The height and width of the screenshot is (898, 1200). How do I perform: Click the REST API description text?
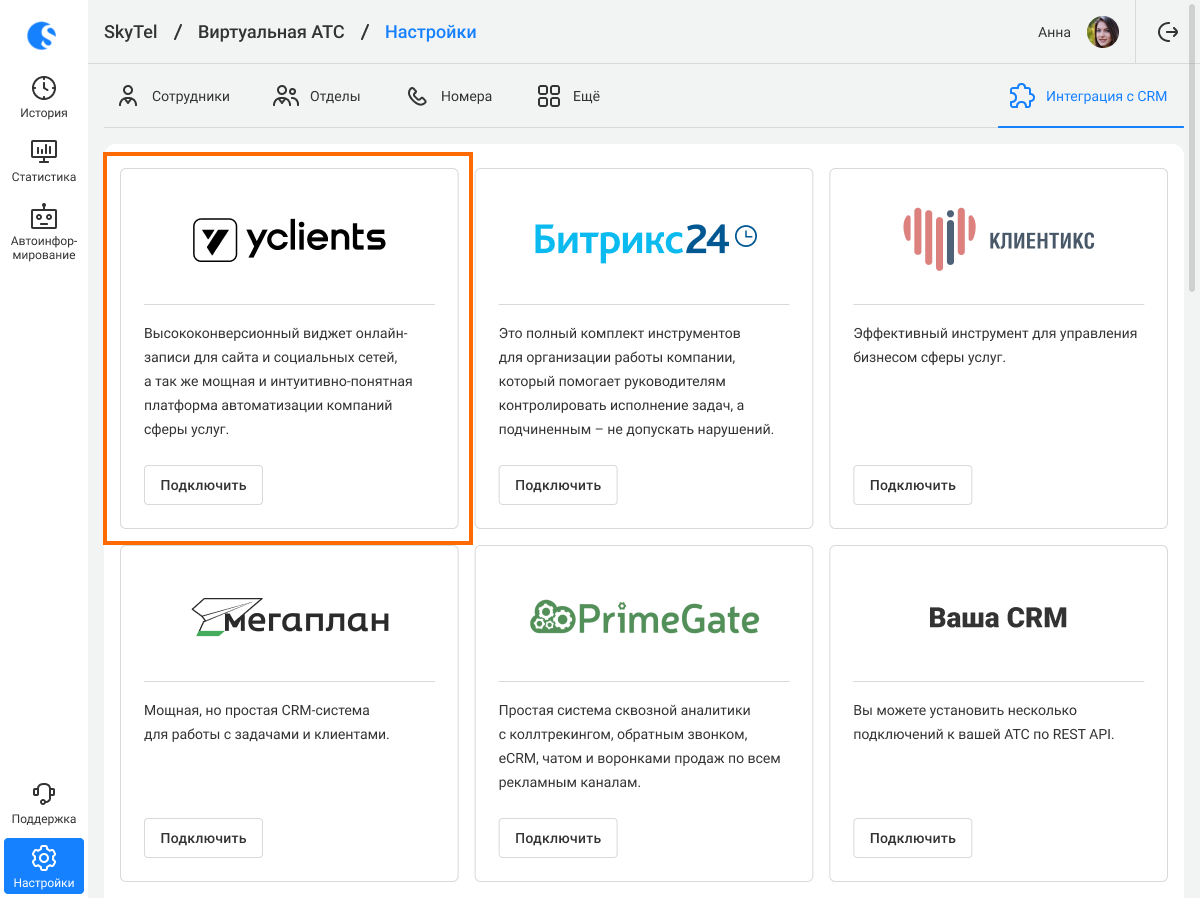(x=983, y=722)
